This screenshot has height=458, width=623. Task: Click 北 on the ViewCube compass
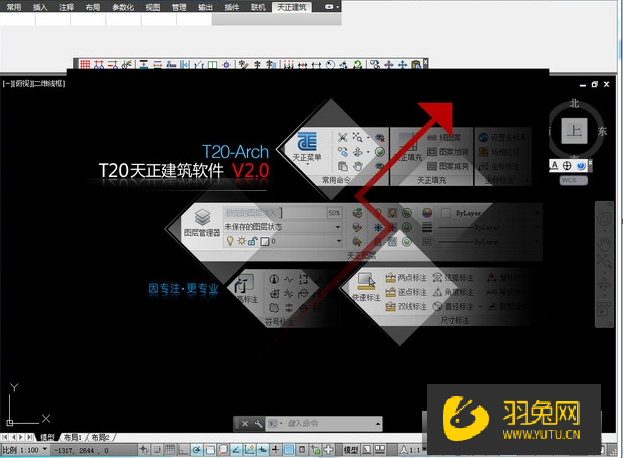[575, 104]
